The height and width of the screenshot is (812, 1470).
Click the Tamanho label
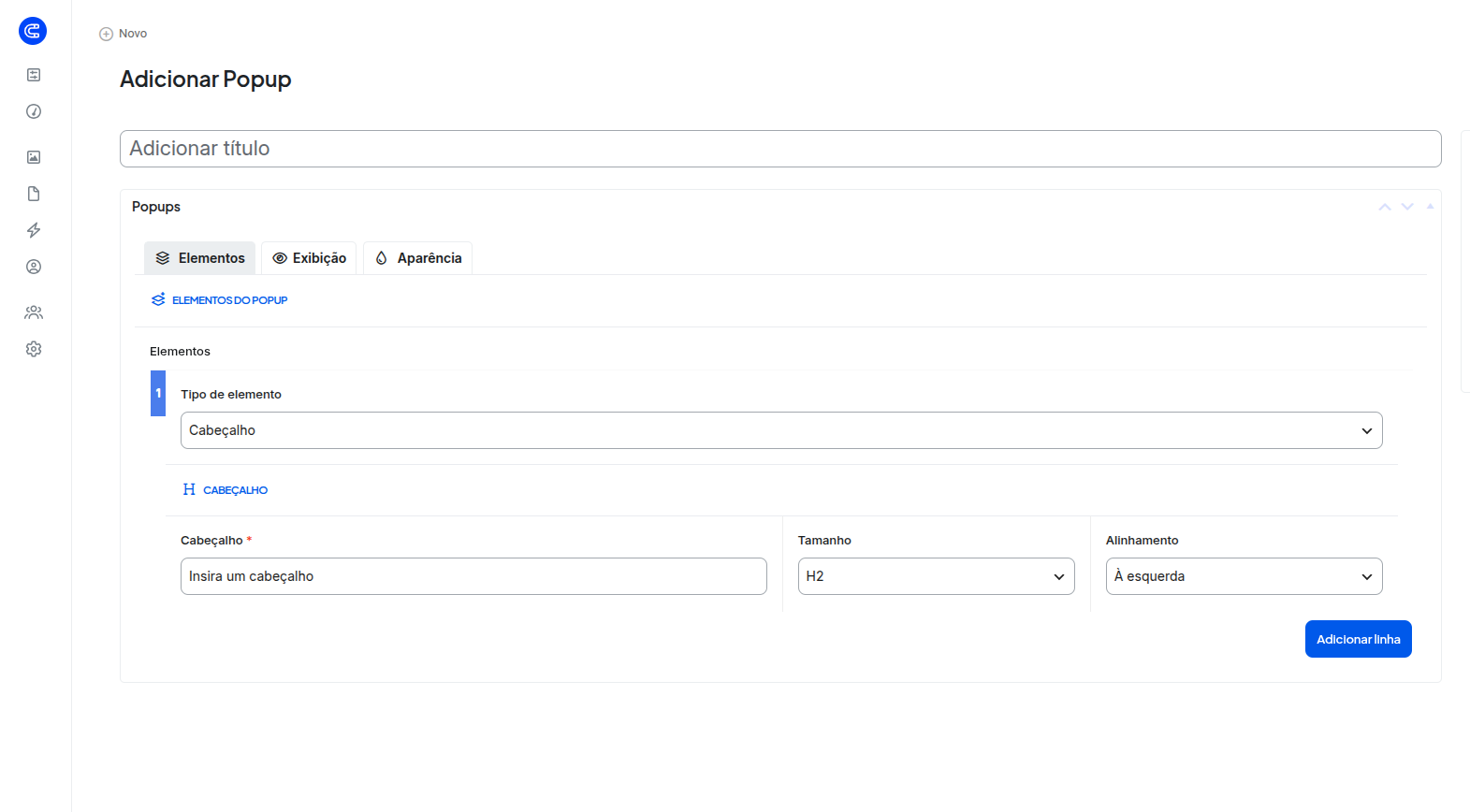(824, 541)
